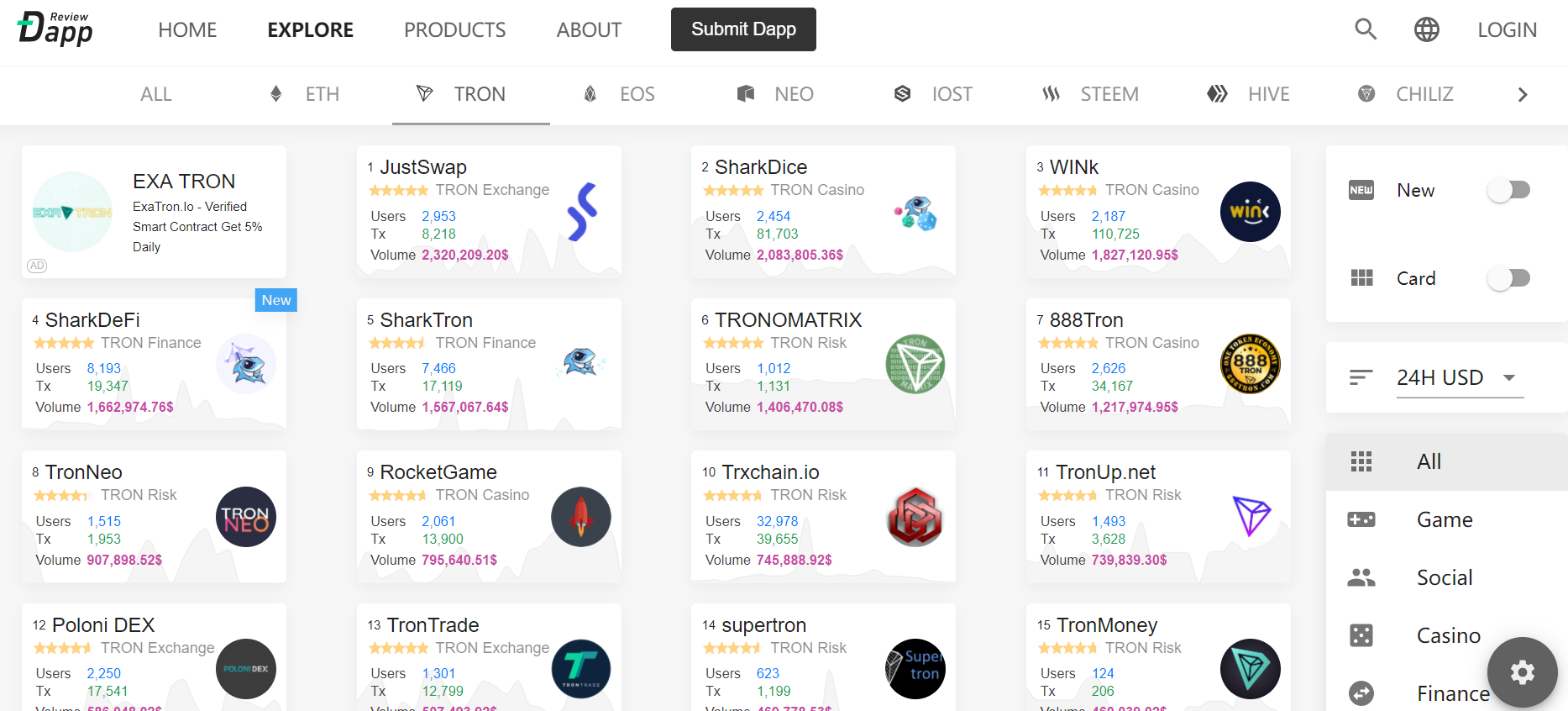Open the 888Tron dapp title
The width and height of the screenshot is (1568, 711).
1087,320
